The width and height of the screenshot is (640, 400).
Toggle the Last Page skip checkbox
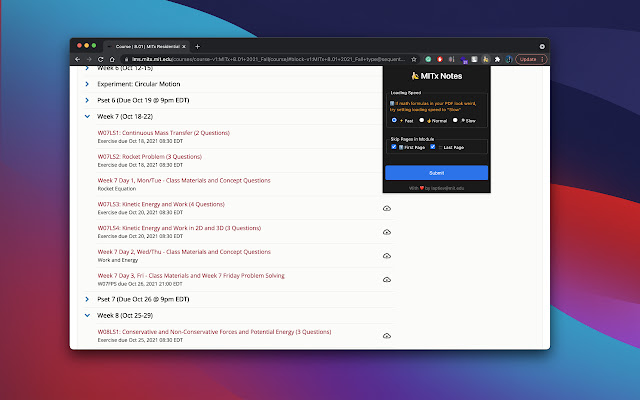[x=435, y=147]
